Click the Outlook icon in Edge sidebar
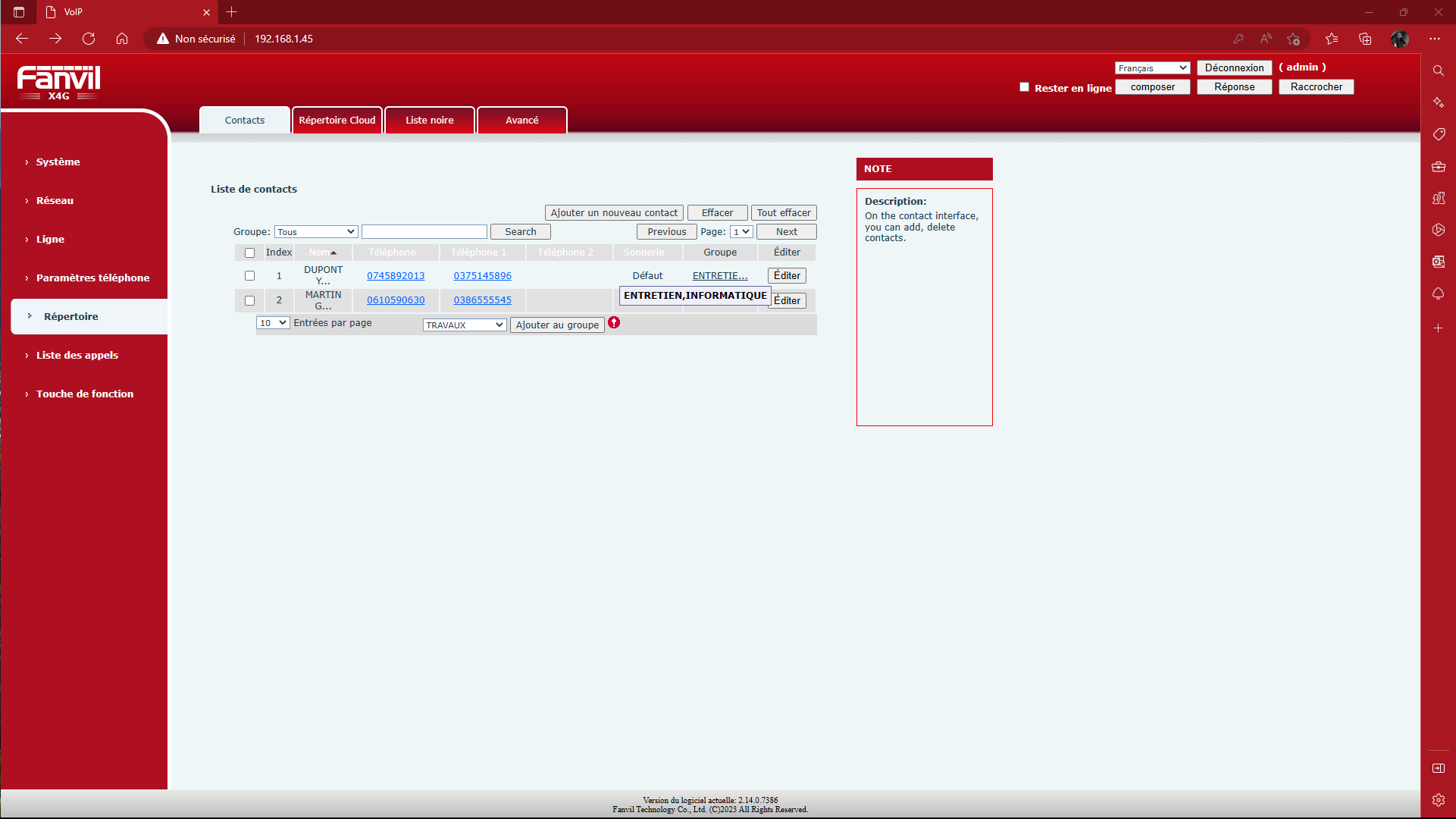The image size is (1456, 819). pyautogui.click(x=1438, y=262)
